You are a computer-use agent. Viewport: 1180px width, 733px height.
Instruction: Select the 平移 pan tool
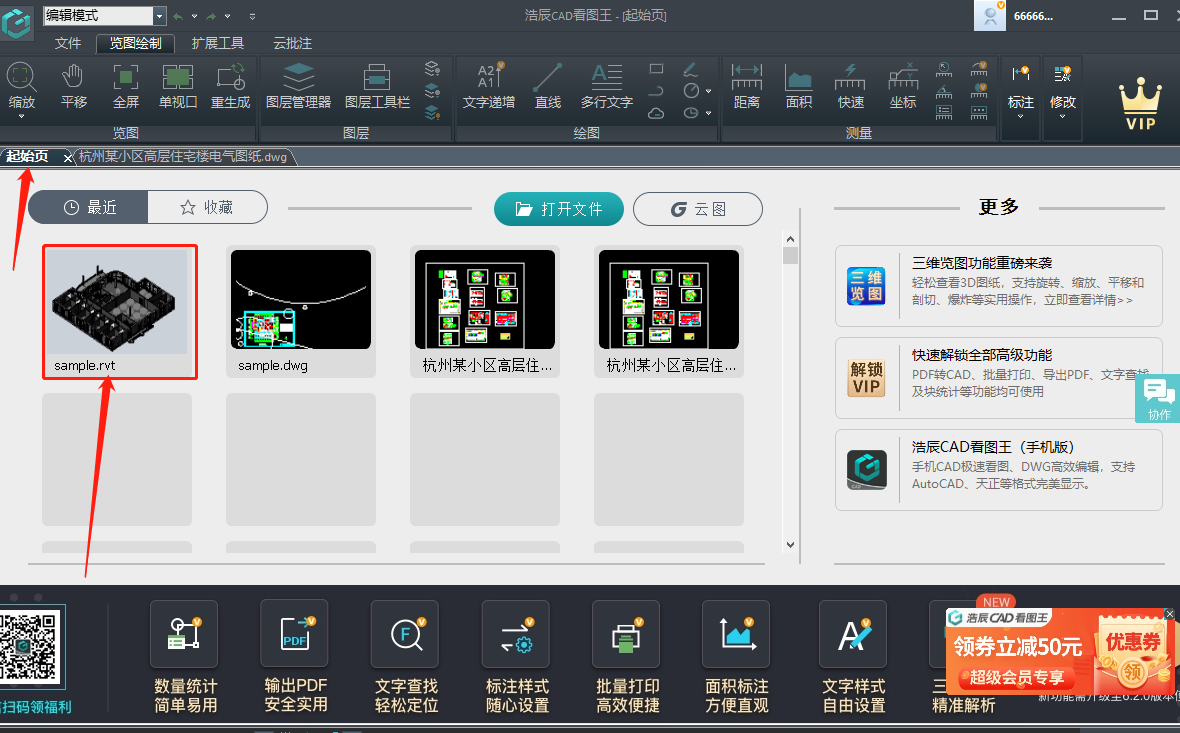click(74, 85)
